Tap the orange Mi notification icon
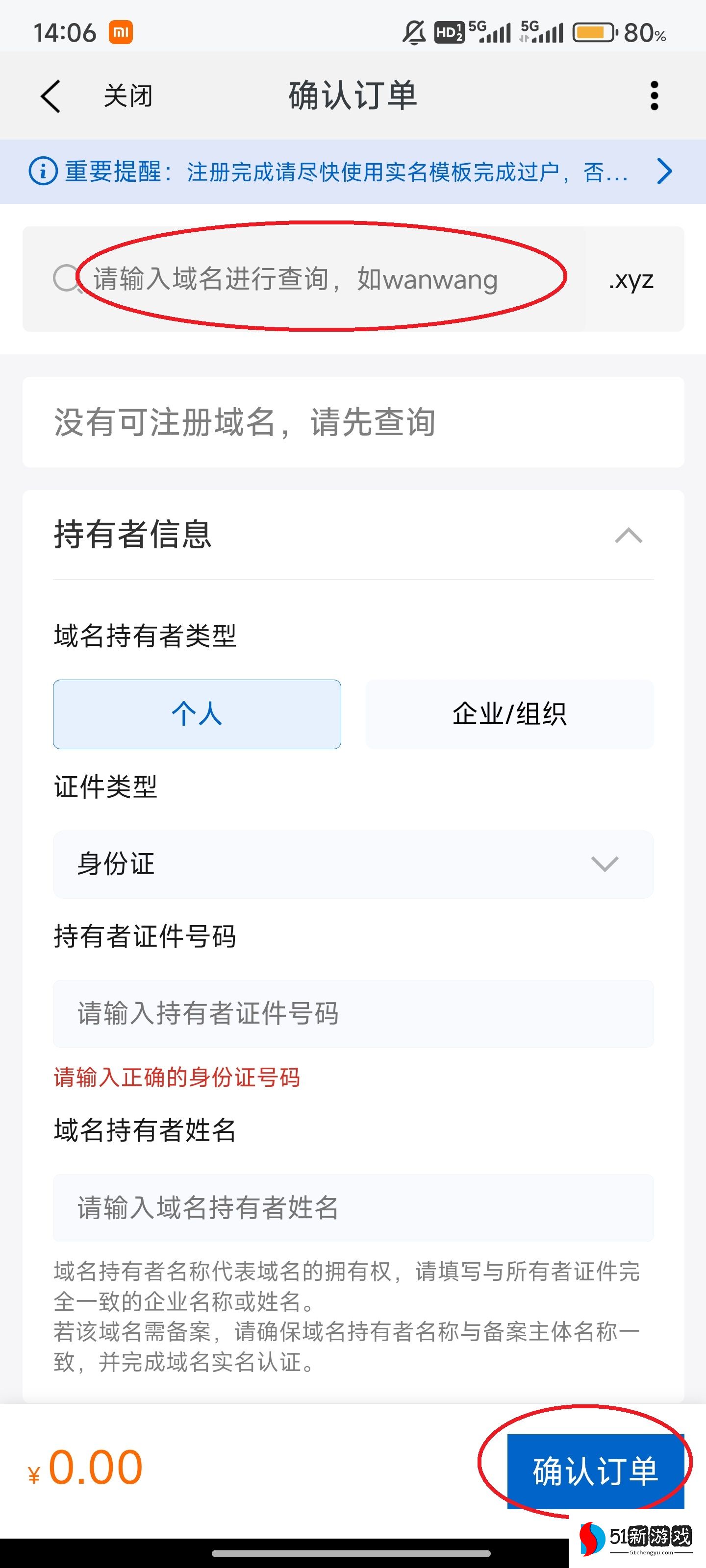Image resolution: width=706 pixels, height=1568 pixels. point(121,32)
